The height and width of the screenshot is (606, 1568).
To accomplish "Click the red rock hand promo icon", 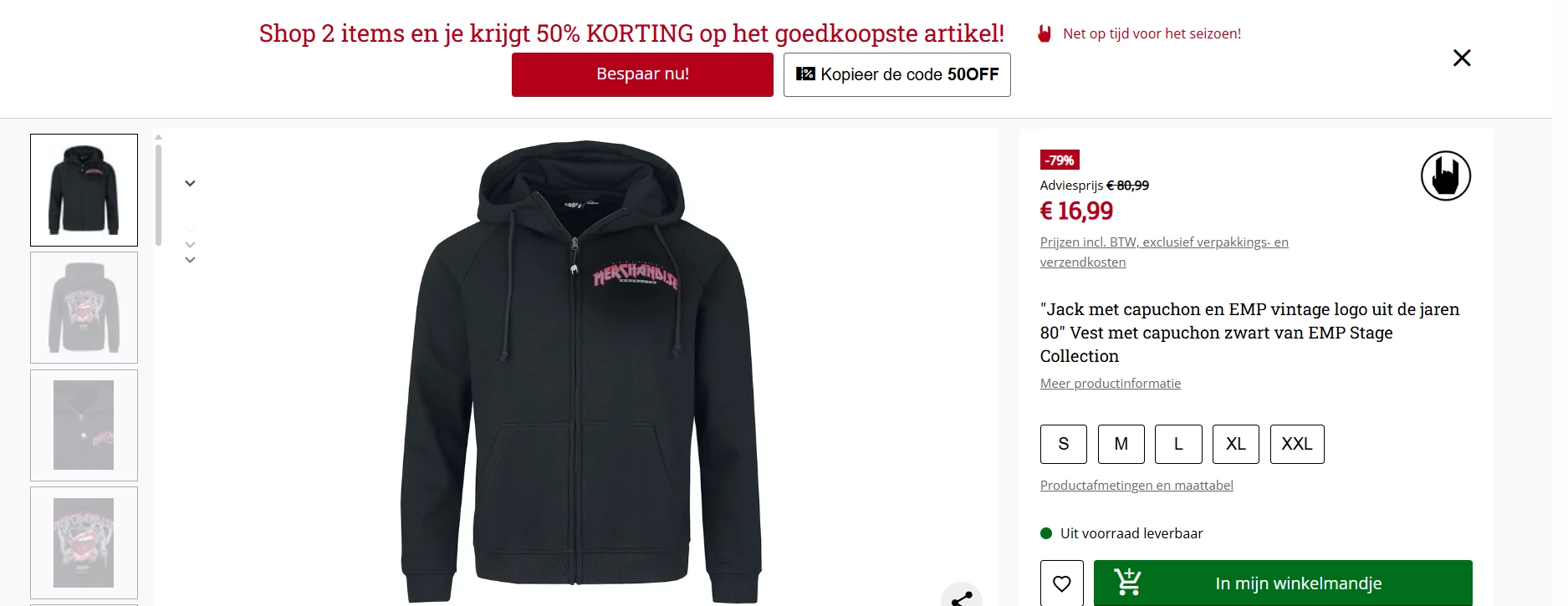I will 1044,34.
